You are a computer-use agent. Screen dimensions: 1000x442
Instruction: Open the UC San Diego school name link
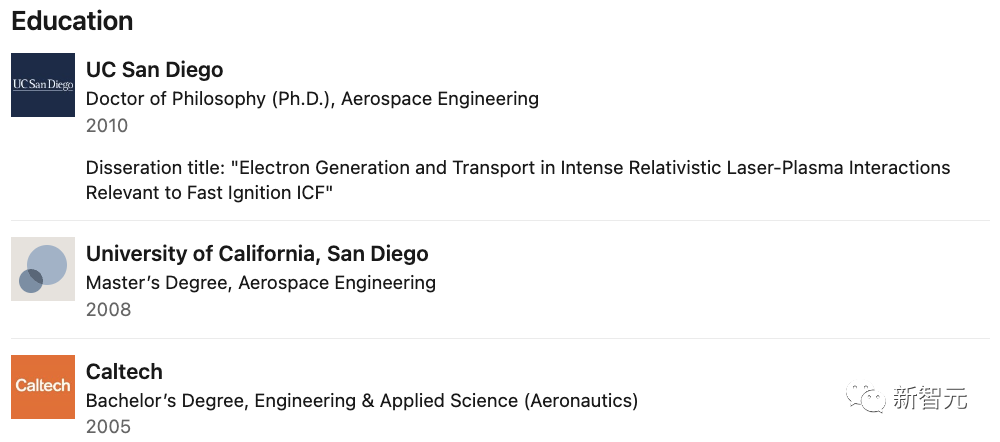tap(155, 70)
